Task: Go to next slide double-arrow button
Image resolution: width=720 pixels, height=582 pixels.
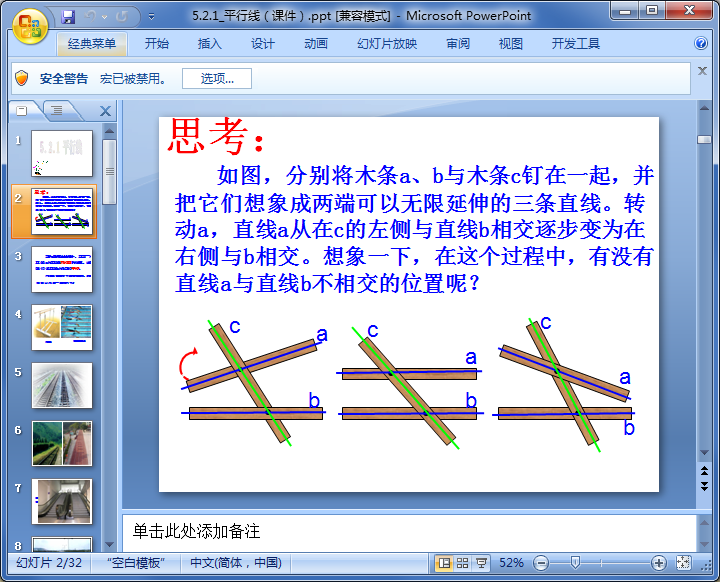Action: tap(704, 486)
